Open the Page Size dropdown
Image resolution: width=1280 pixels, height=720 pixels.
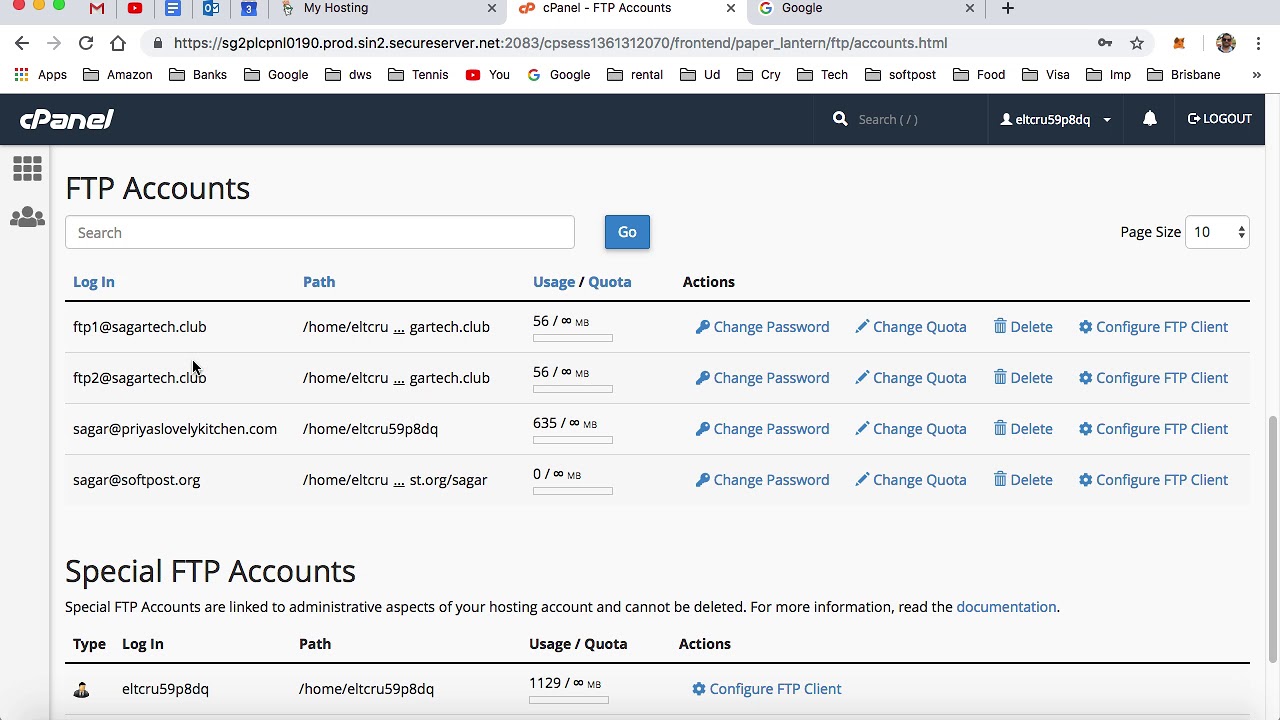pos(1217,232)
